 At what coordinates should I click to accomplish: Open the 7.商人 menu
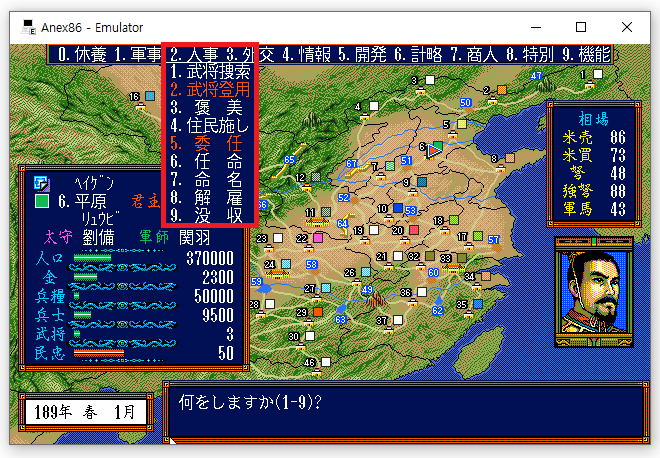pos(474,54)
